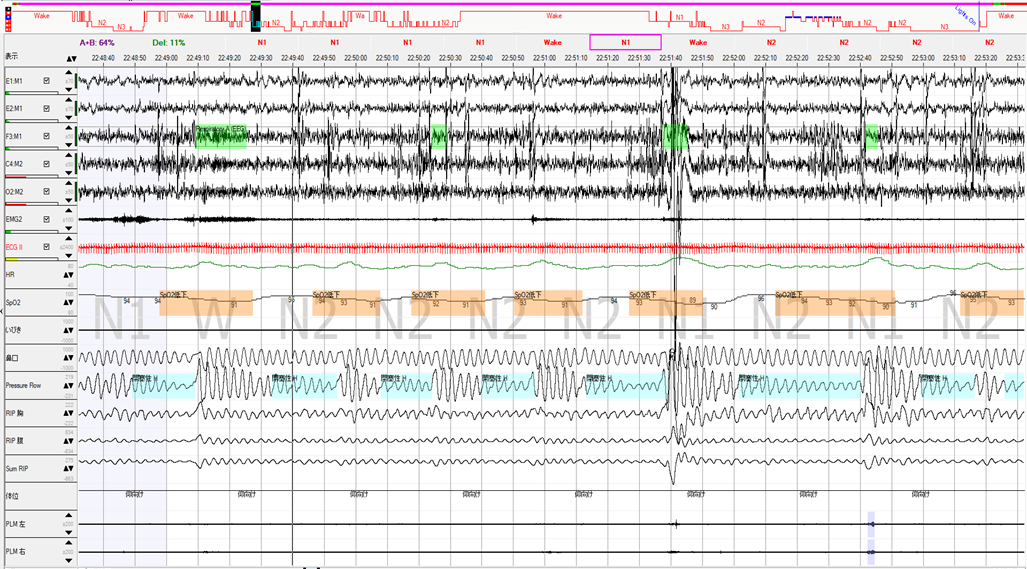The height and width of the screenshot is (569, 1027).
Task: Lower ECG II scale with down arrow
Action: click(x=69, y=255)
